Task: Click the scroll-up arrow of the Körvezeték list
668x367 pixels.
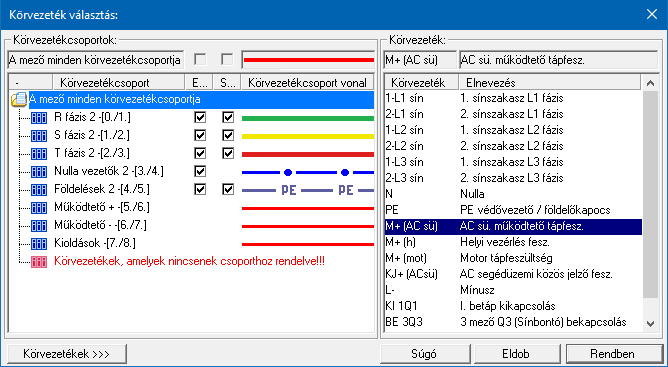Action: [650, 83]
